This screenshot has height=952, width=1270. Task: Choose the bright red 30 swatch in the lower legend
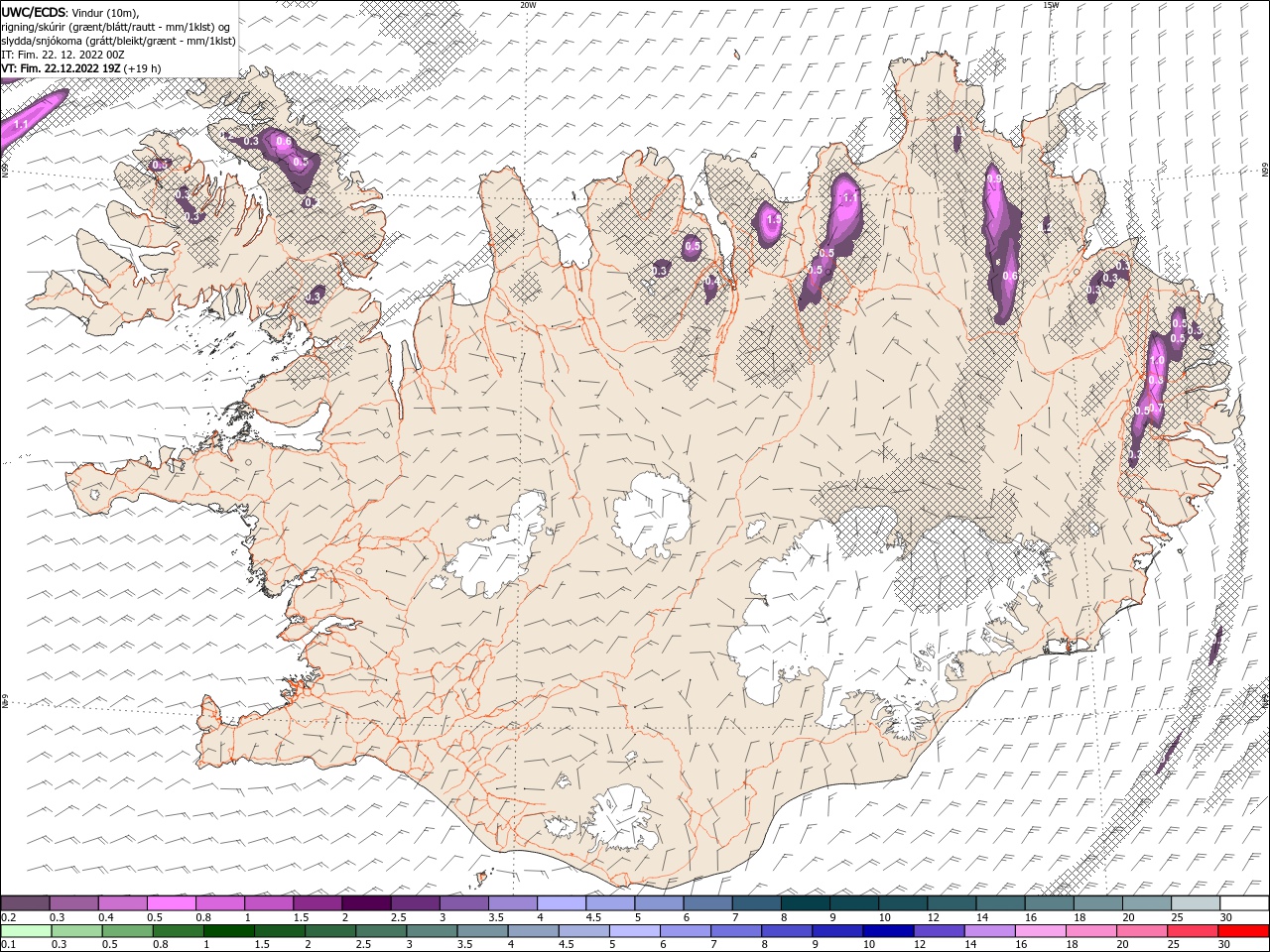(1243, 930)
